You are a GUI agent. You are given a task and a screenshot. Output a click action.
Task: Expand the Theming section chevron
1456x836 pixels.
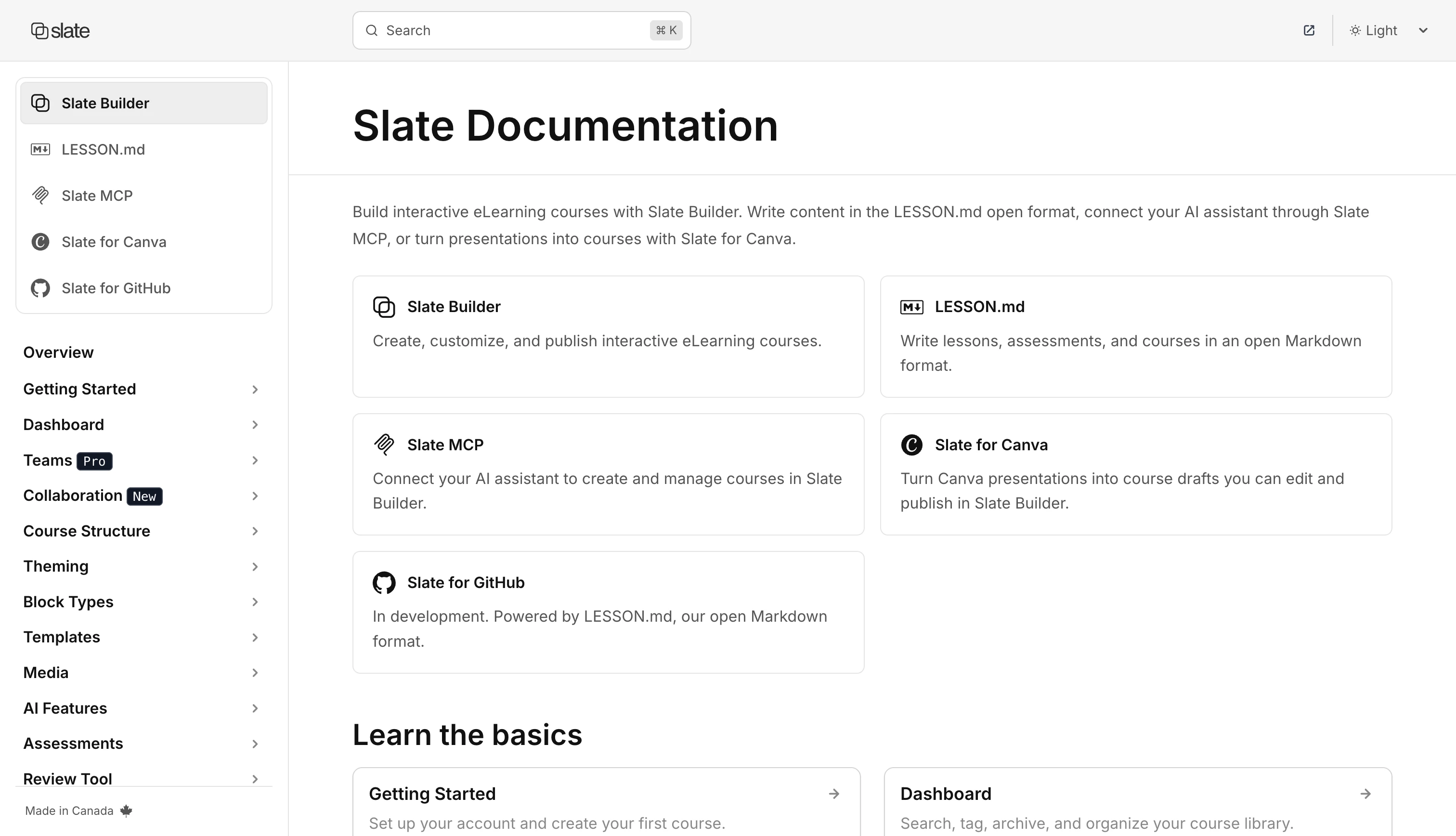click(255, 567)
